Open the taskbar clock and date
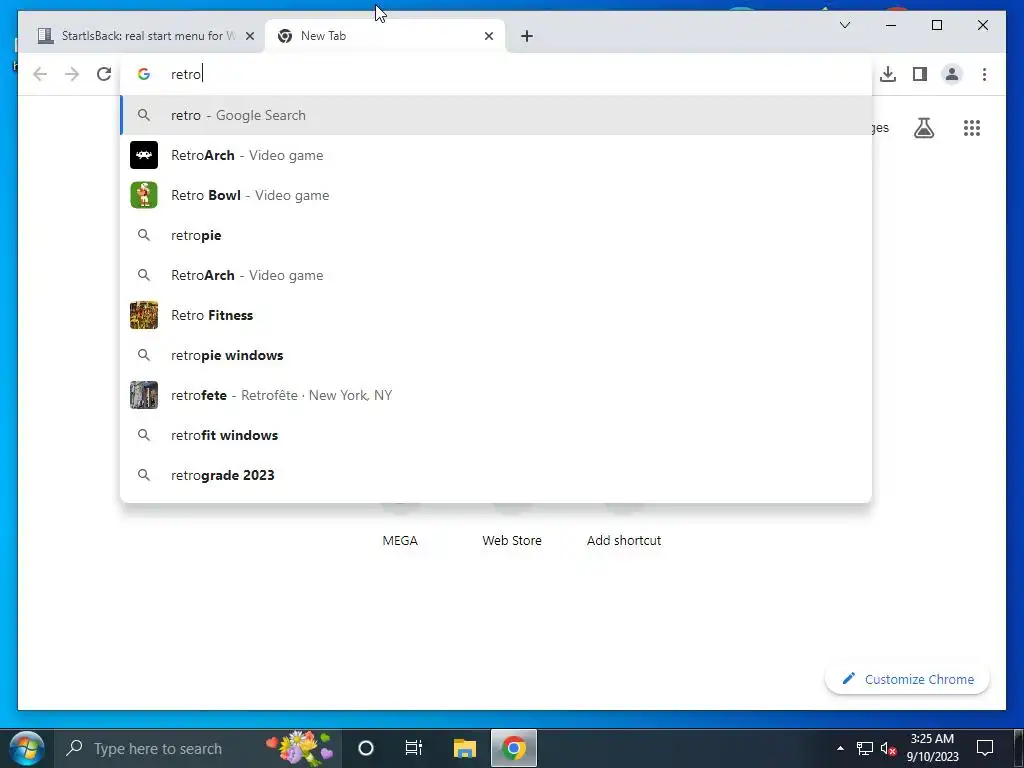Image resolution: width=1024 pixels, height=768 pixels. tap(933, 748)
